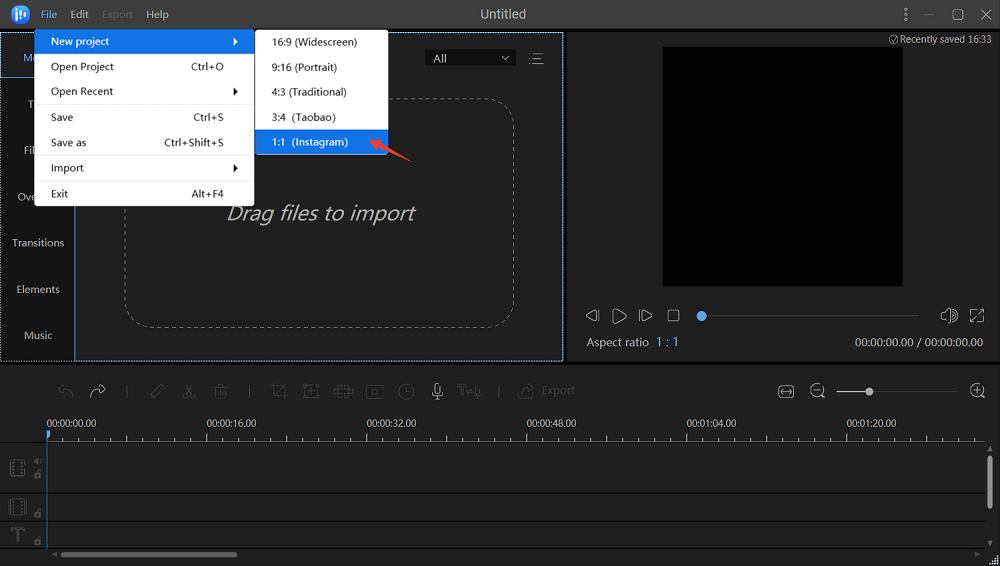This screenshot has height=566, width=1000.
Task: Toggle the lock on the video track
Action: (x=38, y=474)
